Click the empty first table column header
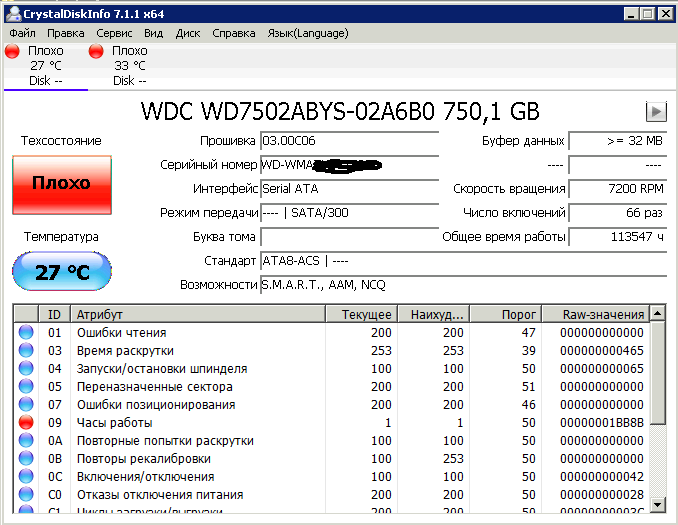The image size is (678, 525). click(26, 314)
